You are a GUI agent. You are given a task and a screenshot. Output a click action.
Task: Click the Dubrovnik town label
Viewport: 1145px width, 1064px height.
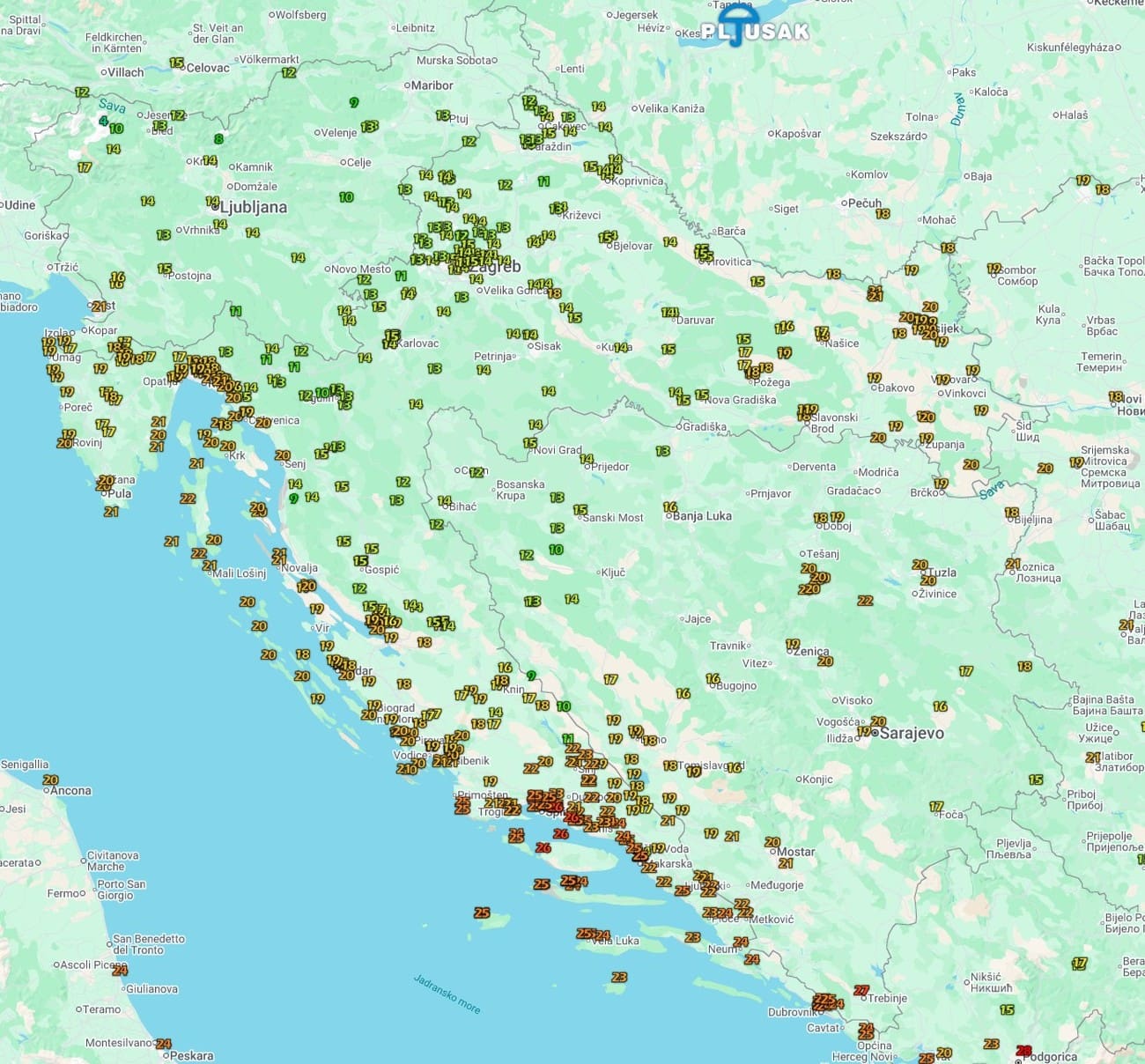coord(792,1012)
